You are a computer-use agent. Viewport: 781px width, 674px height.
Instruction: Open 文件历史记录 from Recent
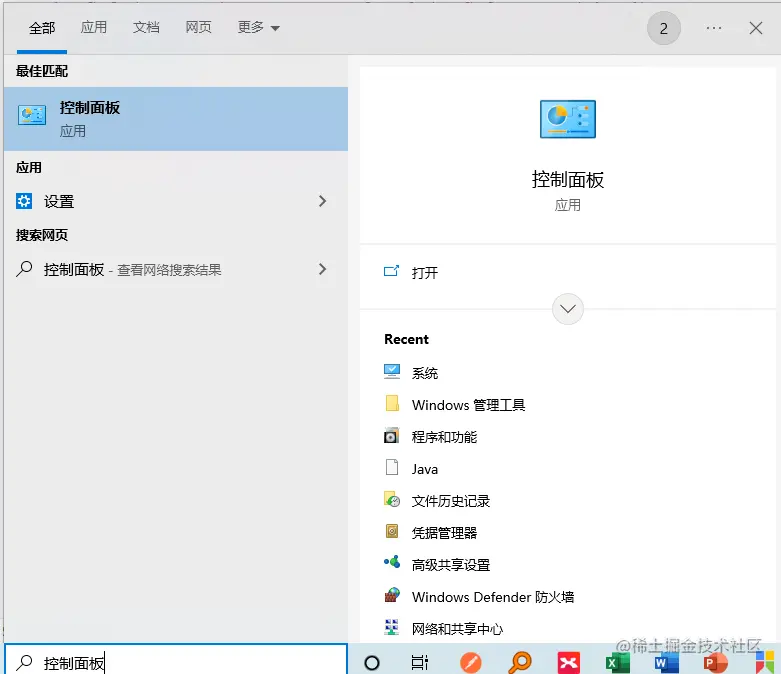[x=451, y=501]
